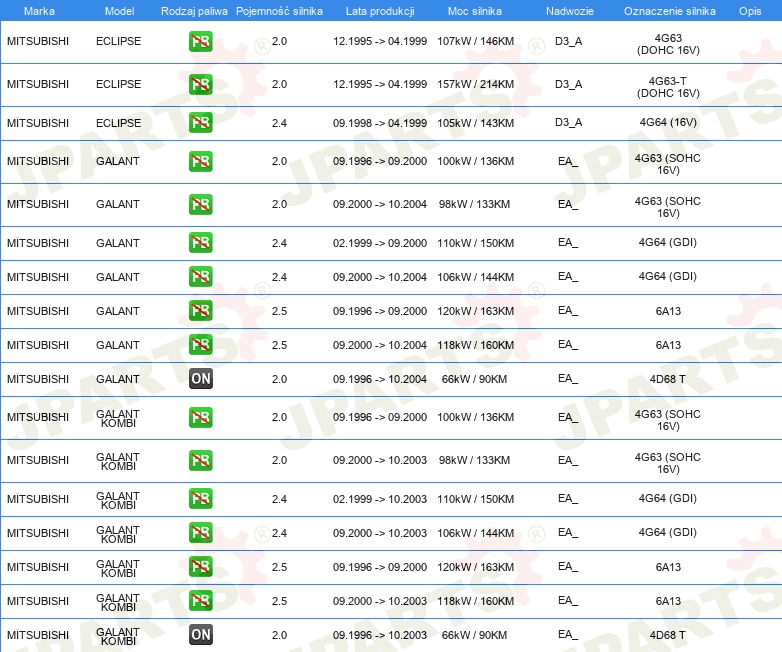Click 4D68 T engine code in Galant sedan row
Screen dimensions: 782x652
click(667, 379)
